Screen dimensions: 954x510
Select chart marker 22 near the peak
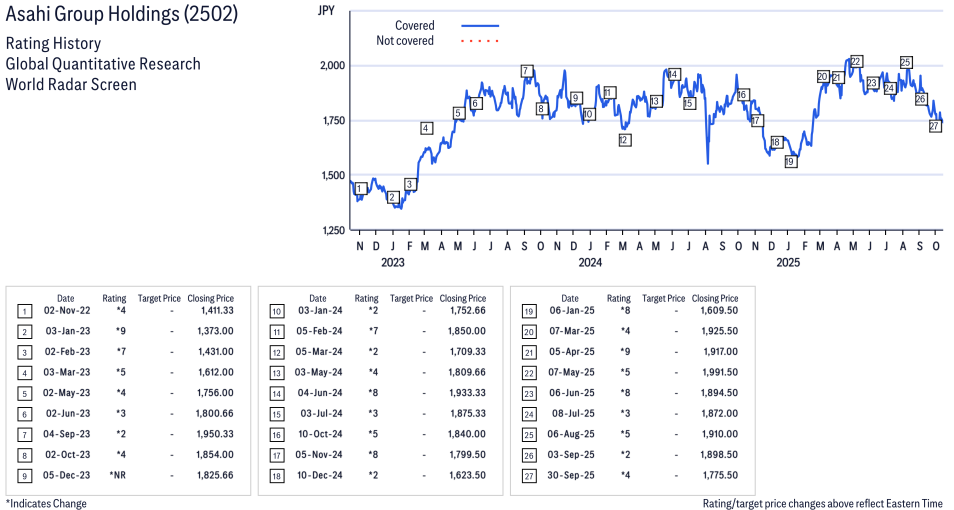pos(856,61)
